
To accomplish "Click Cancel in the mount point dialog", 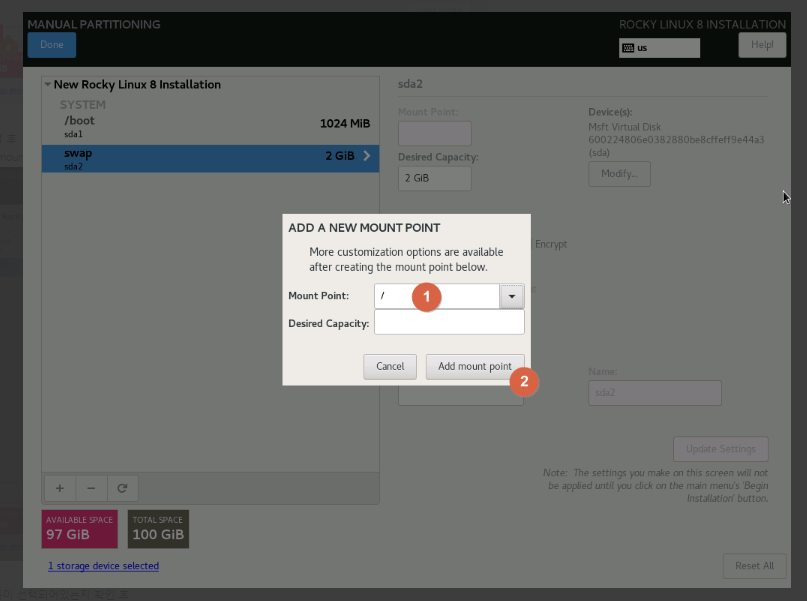I will (390, 366).
